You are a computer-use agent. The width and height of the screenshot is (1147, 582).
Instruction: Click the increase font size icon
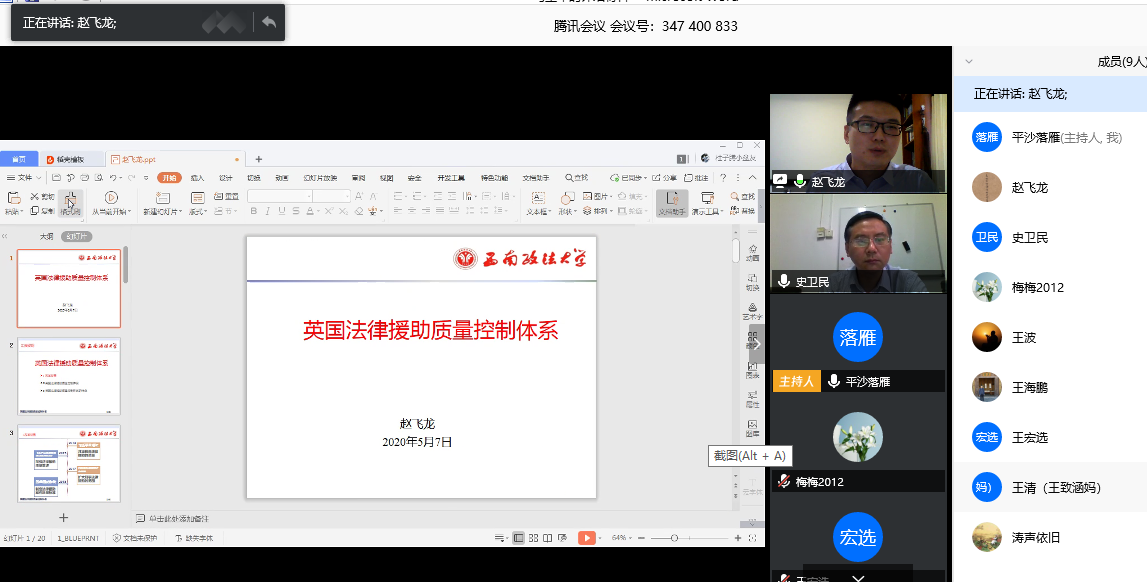358,196
